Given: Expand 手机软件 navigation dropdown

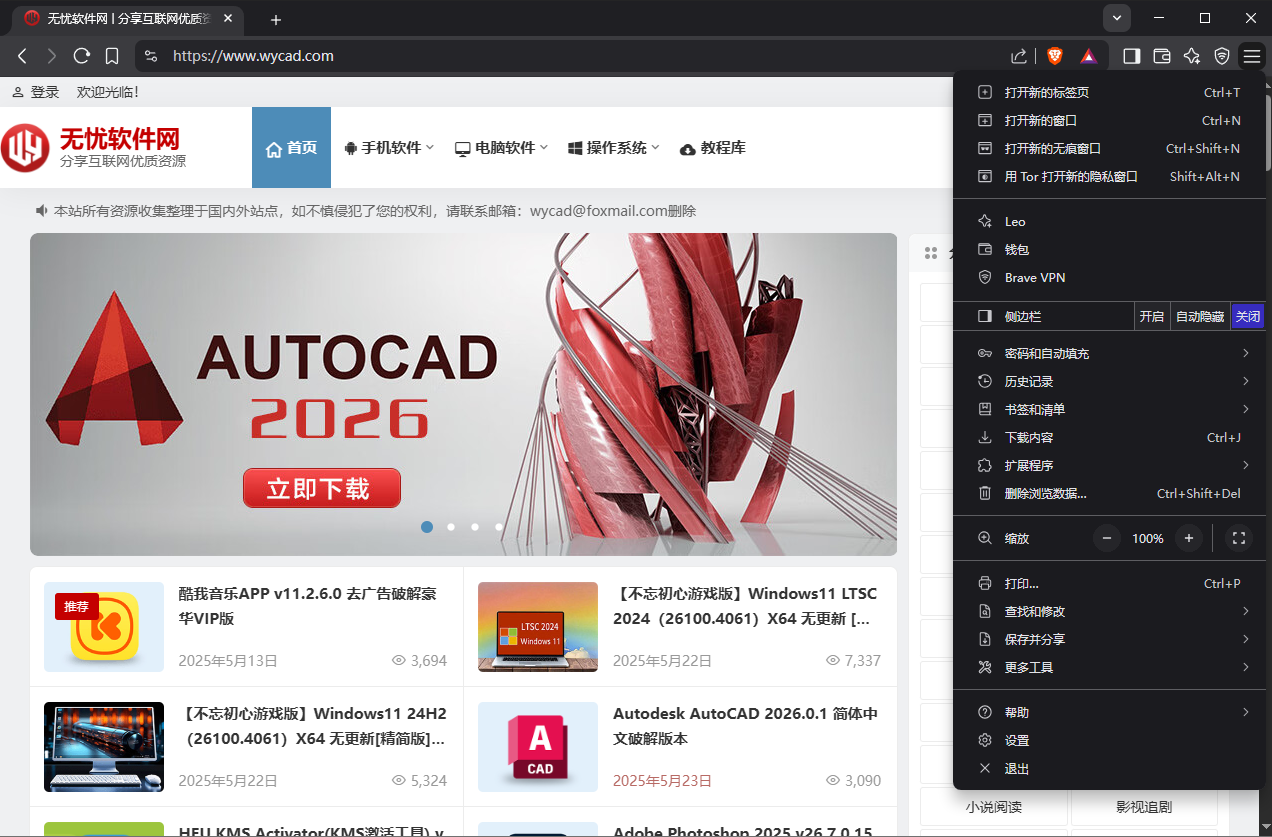Looking at the screenshot, I should tap(389, 148).
